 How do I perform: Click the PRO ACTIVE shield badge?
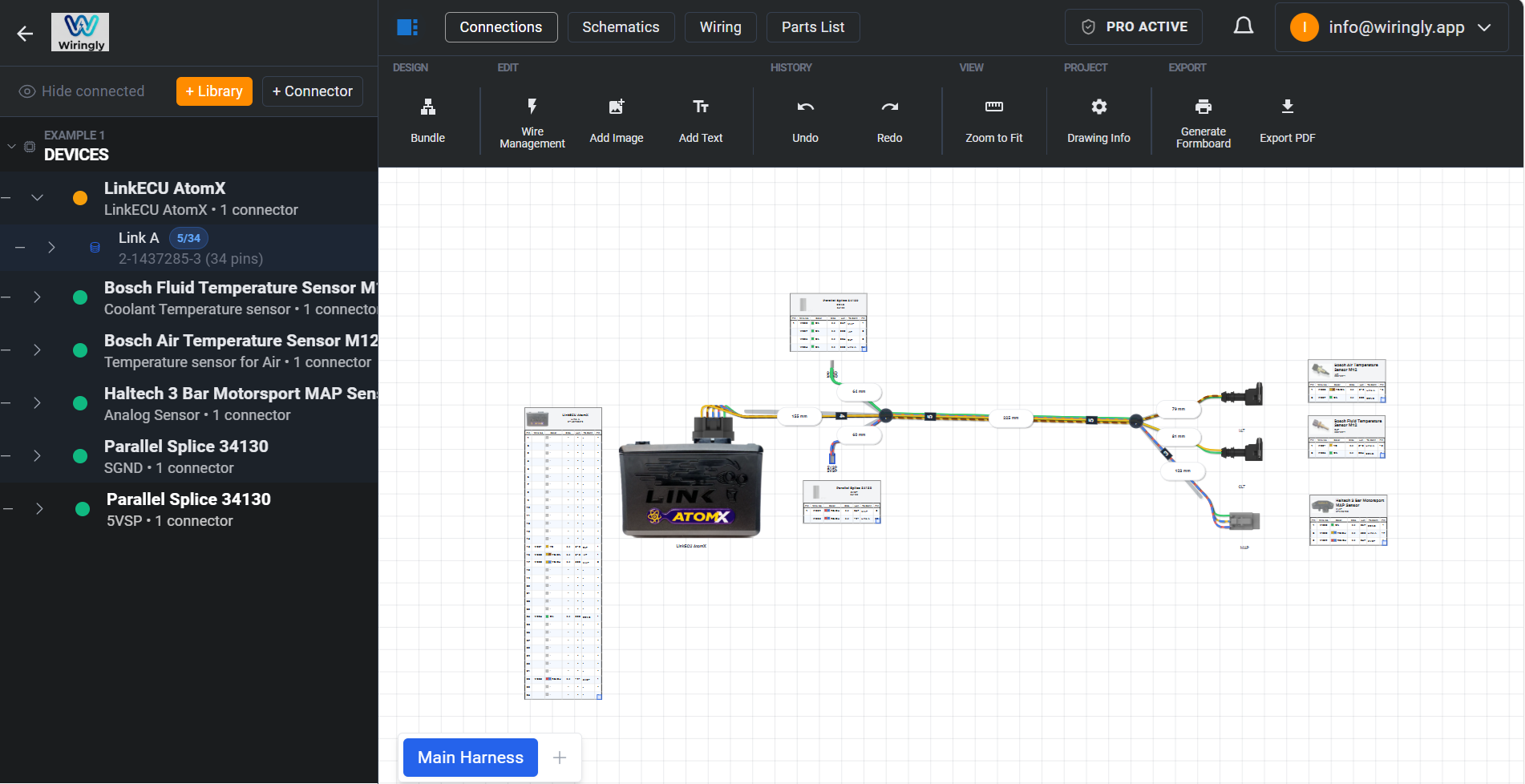tap(1134, 26)
